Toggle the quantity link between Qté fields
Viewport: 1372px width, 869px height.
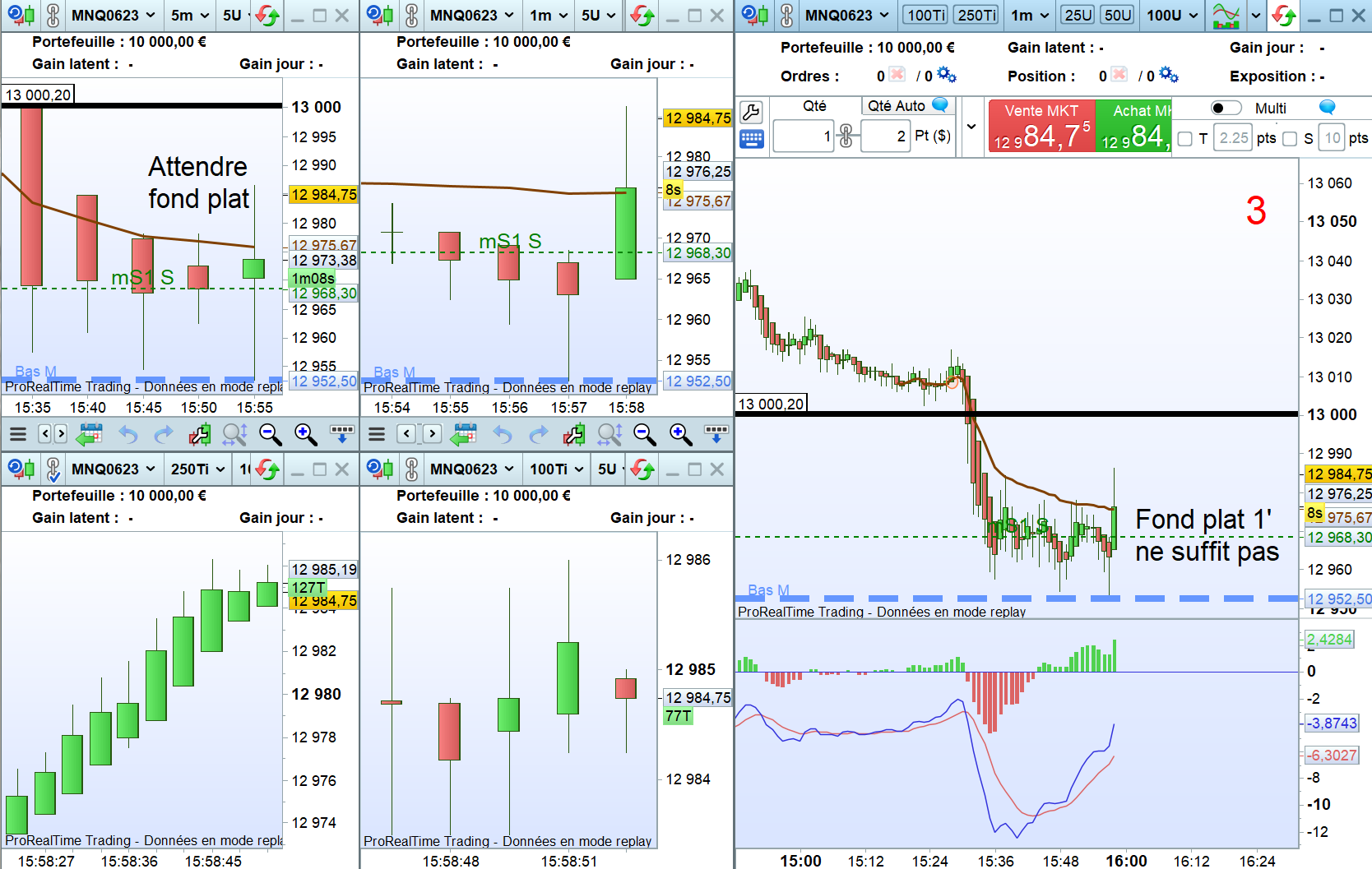click(x=846, y=136)
